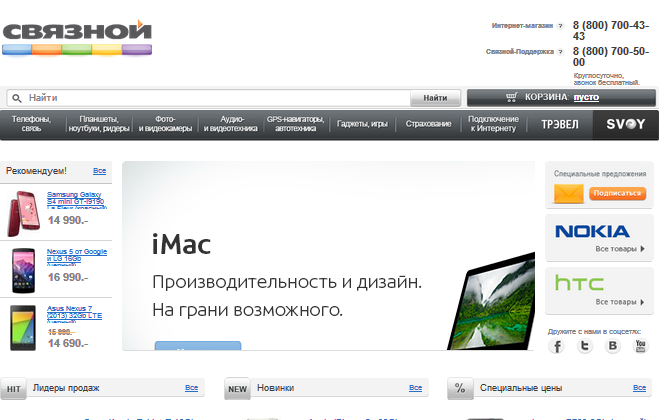This screenshot has width=672, height=420.
Task: Open Подключение к Интернету menu
Action: (493, 124)
